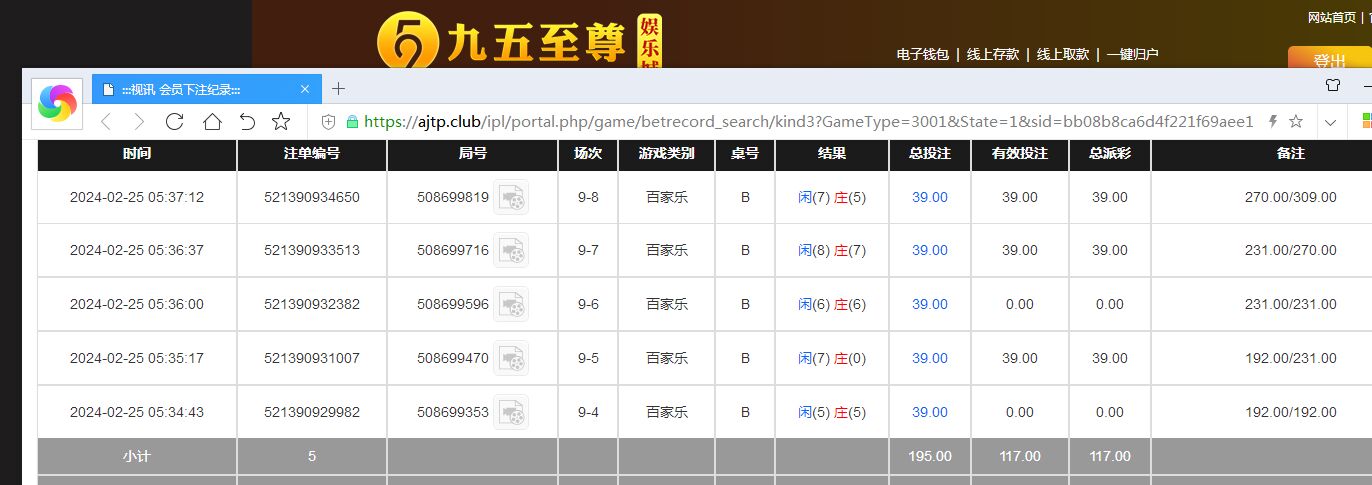The image size is (1372, 485).
Task: Reload the page with the refresh icon
Action: click(174, 122)
